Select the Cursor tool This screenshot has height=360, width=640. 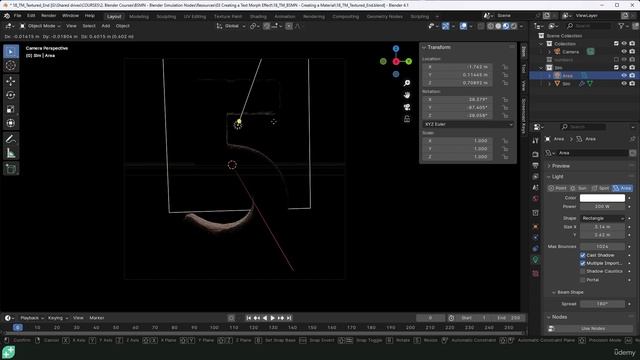coord(11,65)
